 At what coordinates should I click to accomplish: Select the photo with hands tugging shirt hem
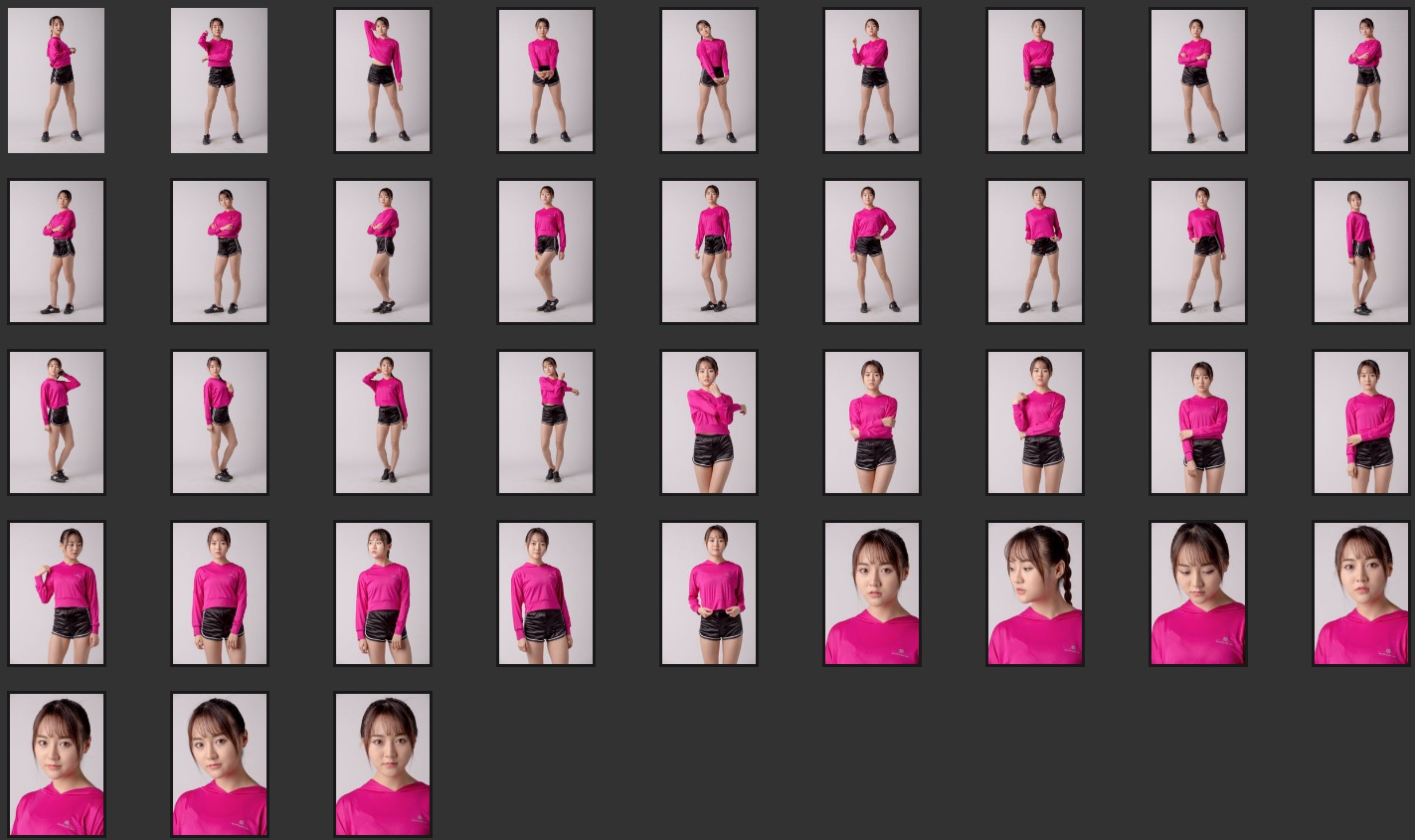(709, 593)
